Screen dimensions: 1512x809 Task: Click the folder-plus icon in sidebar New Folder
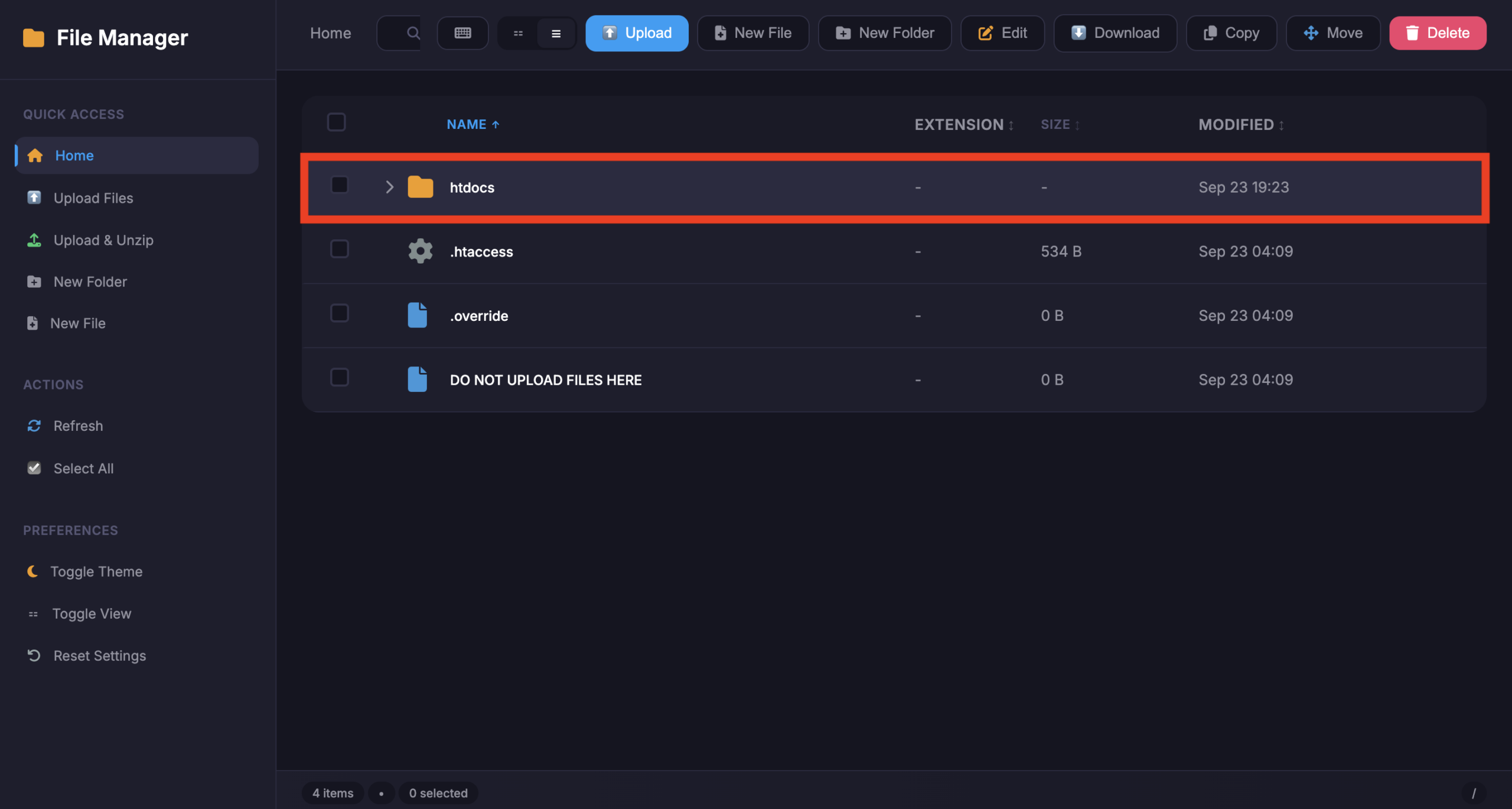[34, 282]
